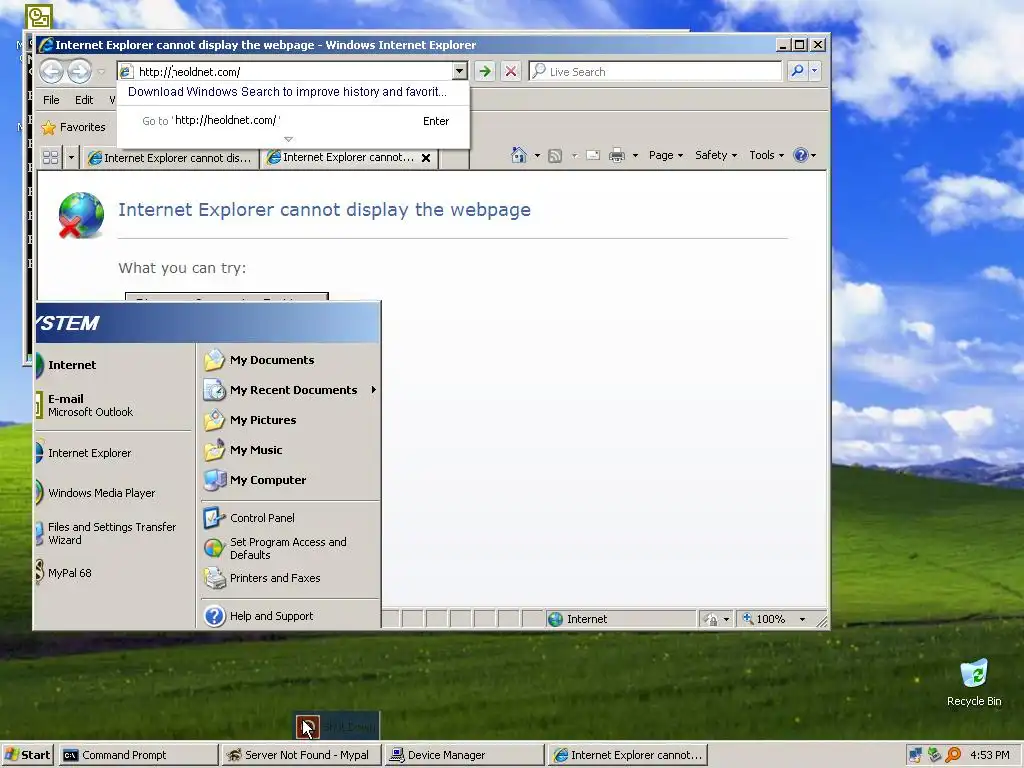Image resolution: width=1024 pixels, height=768 pixels.
Task: Click the Quick Tabs grid icon
Action: tap(50, 157)
